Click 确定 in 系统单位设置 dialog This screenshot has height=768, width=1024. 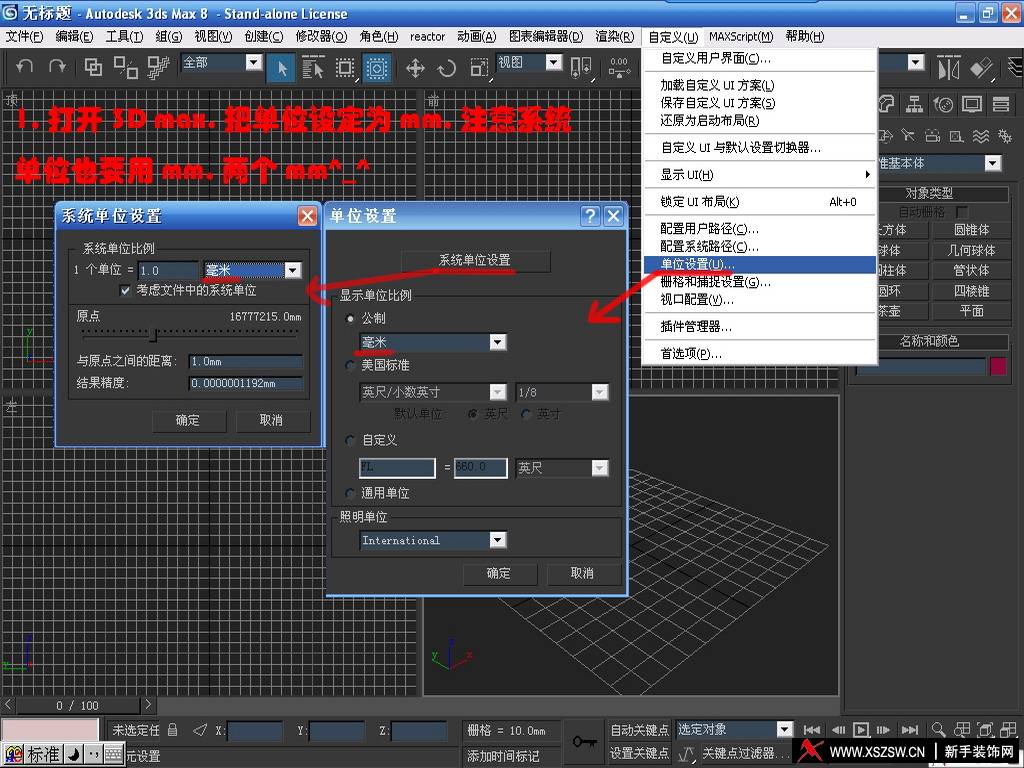(x=188, y=421)
